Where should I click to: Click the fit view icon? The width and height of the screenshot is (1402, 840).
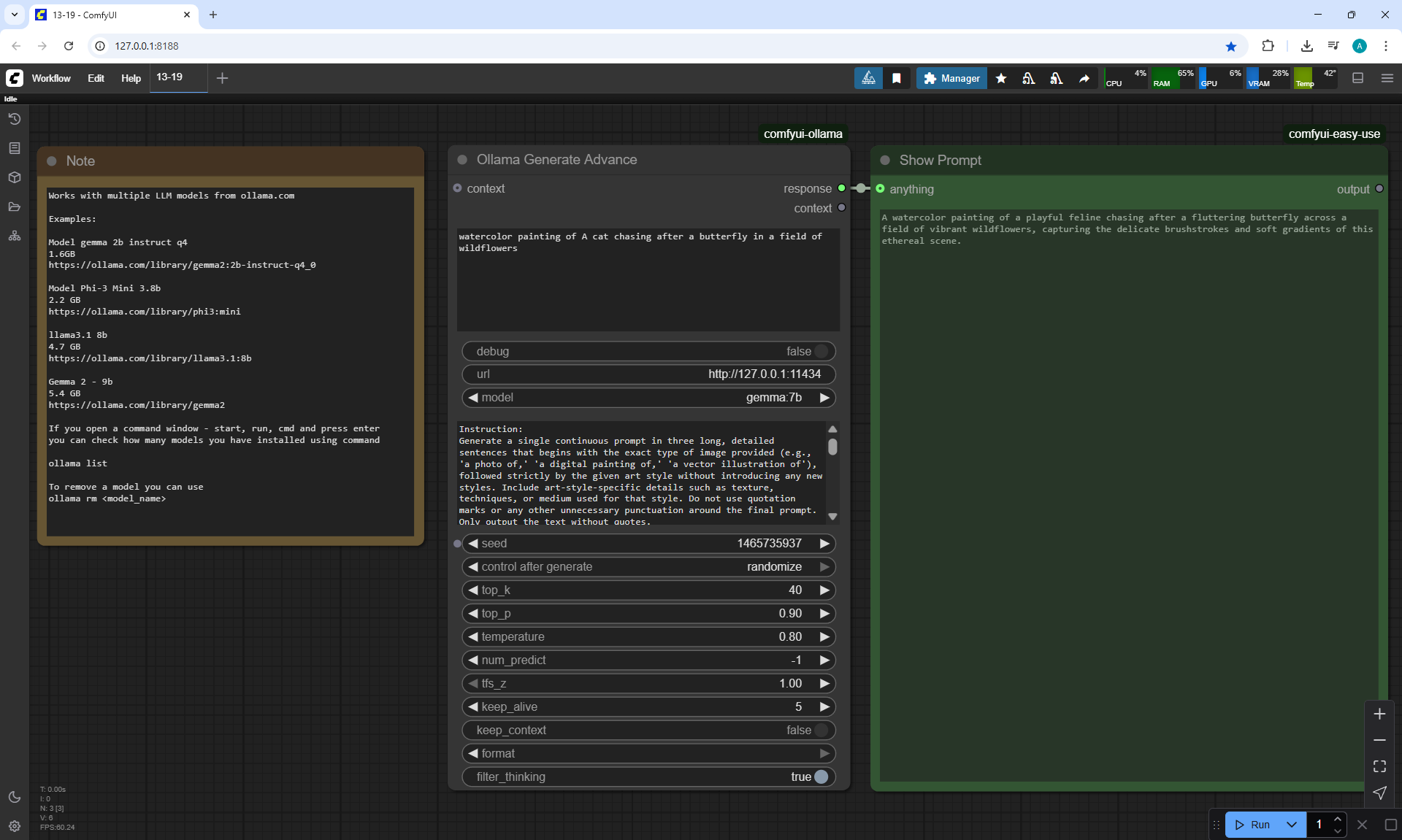tap(1379, 766)
